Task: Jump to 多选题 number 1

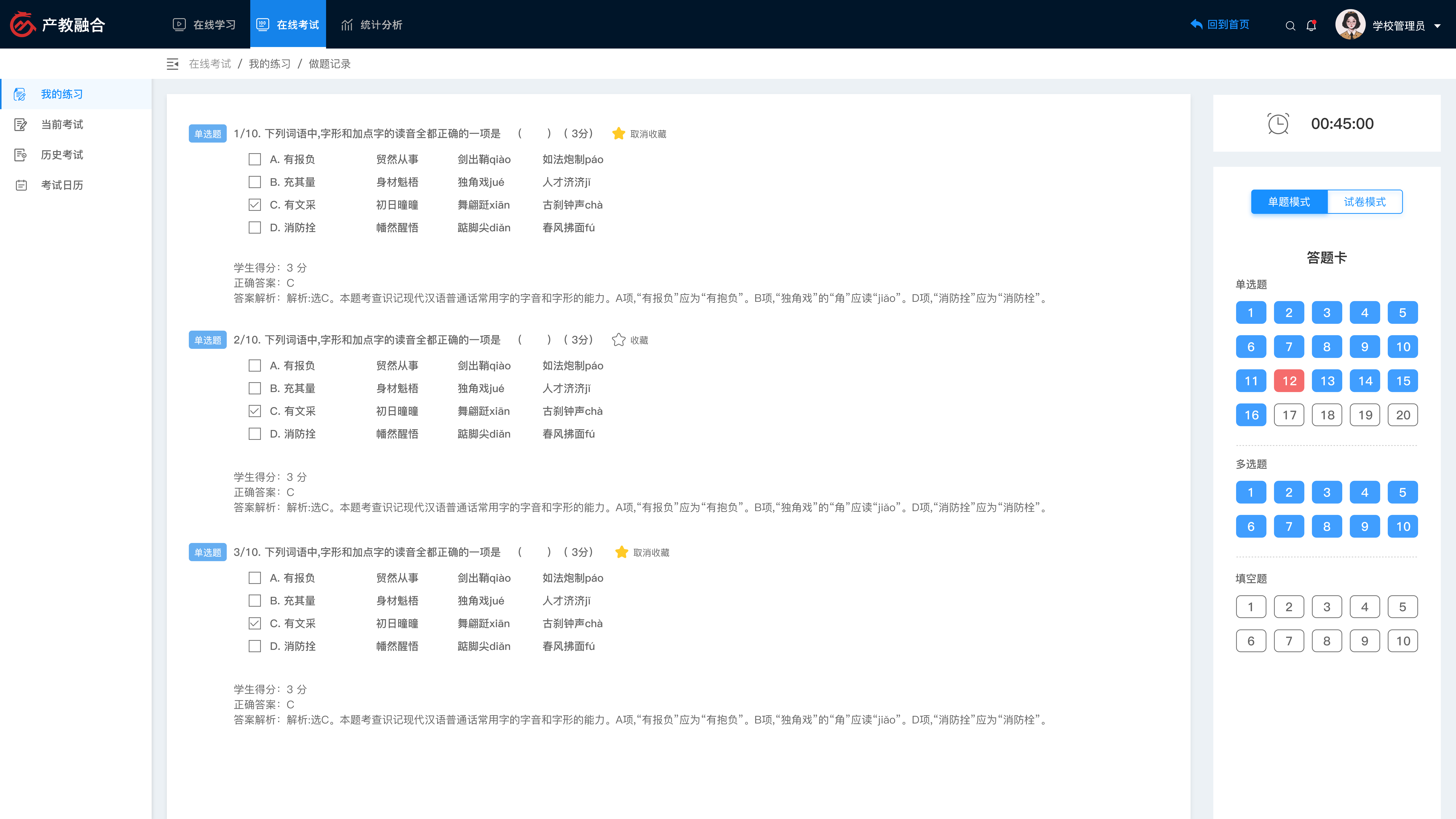Action: pos(1251,492)
